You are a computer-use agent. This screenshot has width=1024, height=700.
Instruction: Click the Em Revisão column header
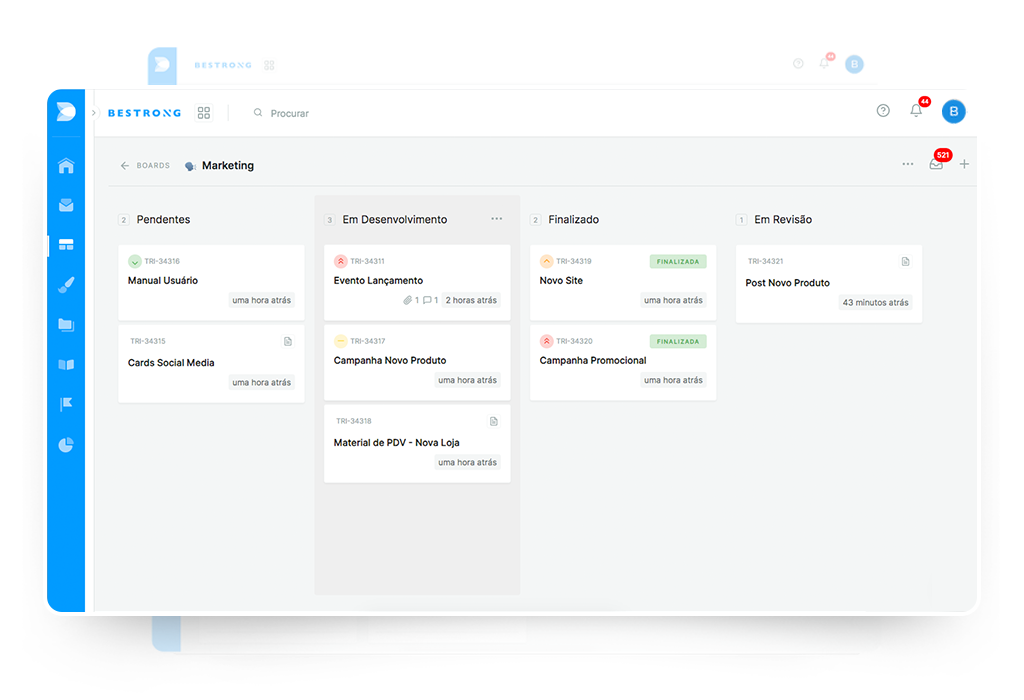[x=783, y=219]
